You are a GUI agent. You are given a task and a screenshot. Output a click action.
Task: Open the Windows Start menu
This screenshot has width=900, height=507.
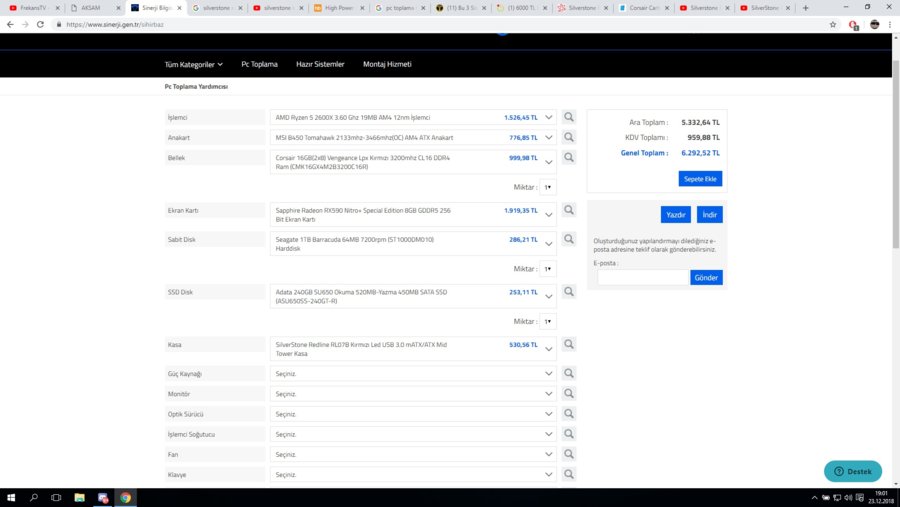[11, 498]
